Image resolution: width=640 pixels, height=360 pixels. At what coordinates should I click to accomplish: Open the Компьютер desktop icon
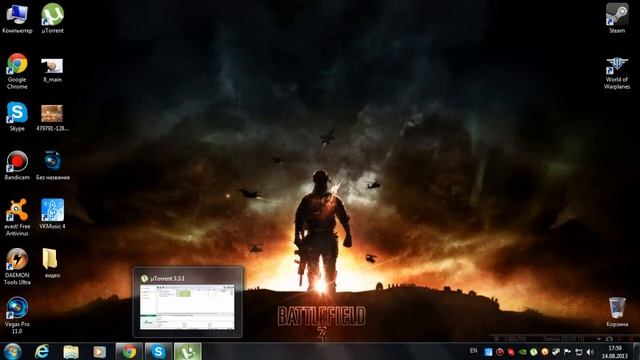tap(17, 18)
